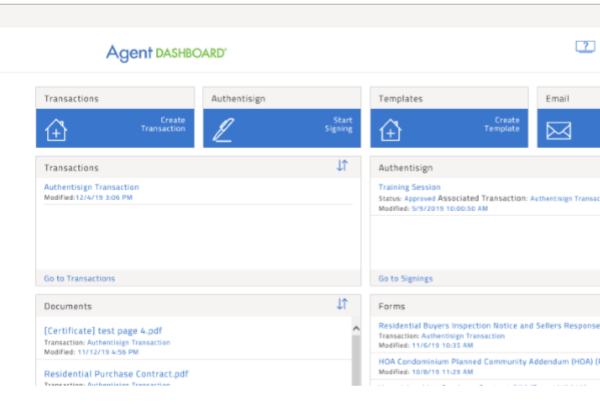Click the Authentisign tile header label

[x=238, y=99]
